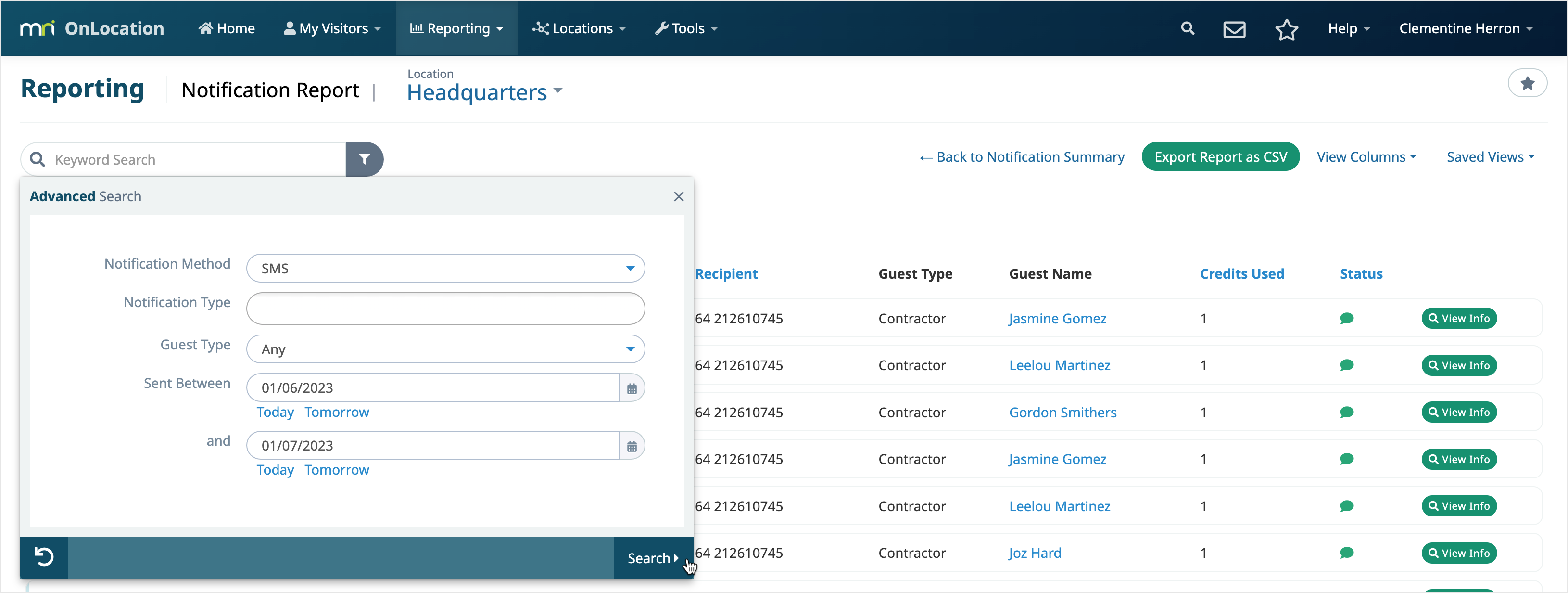Screen dimensions: 1568x593
Task: Set end date with Tomorrow link
Action: [337, 470]
